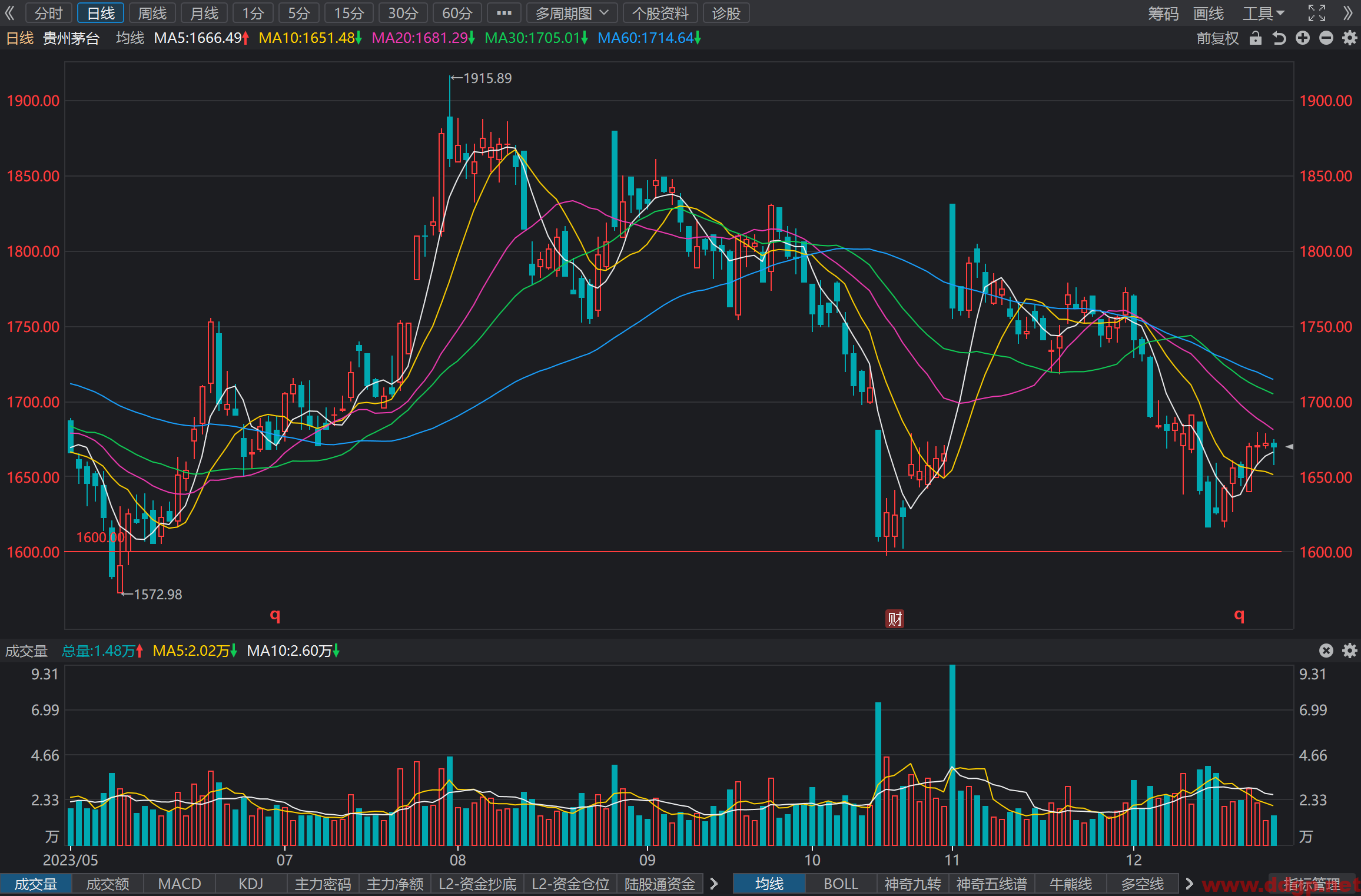
Task: Select the 1分 one-minute period
Action: point(253,13)
